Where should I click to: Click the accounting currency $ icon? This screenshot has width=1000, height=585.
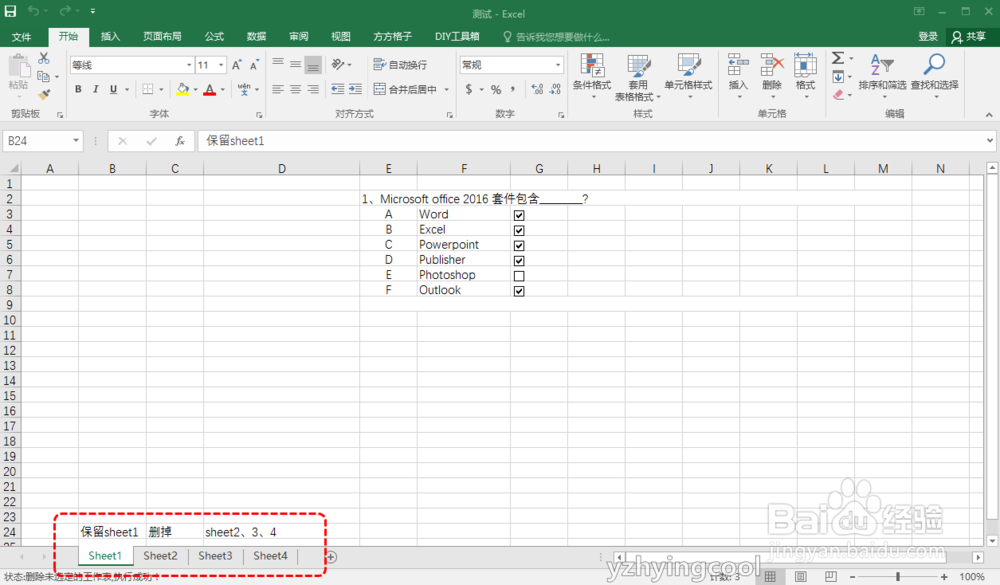tap(469, 89)
